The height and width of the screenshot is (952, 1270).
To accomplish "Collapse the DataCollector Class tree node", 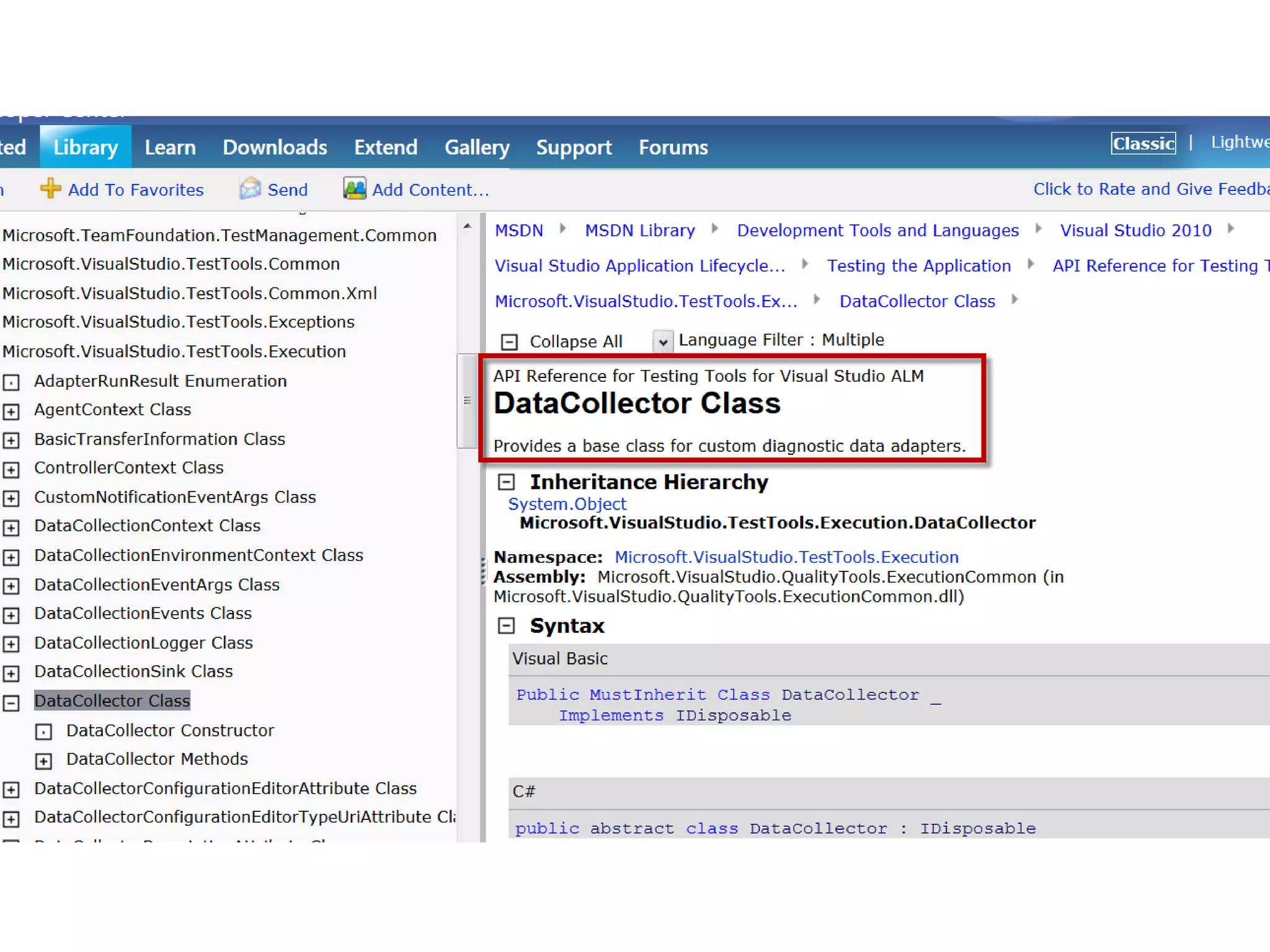I will [x=11, y=702].
